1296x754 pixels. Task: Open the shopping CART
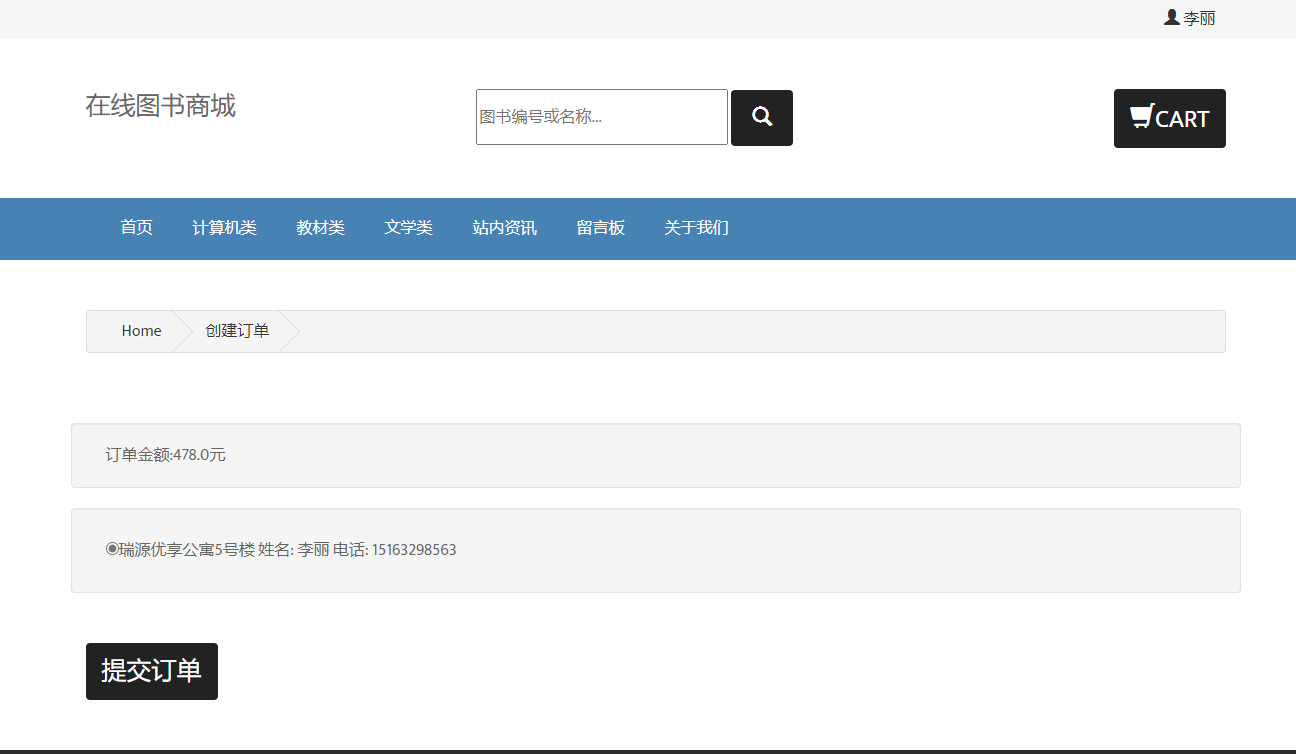coord(1169,118)
